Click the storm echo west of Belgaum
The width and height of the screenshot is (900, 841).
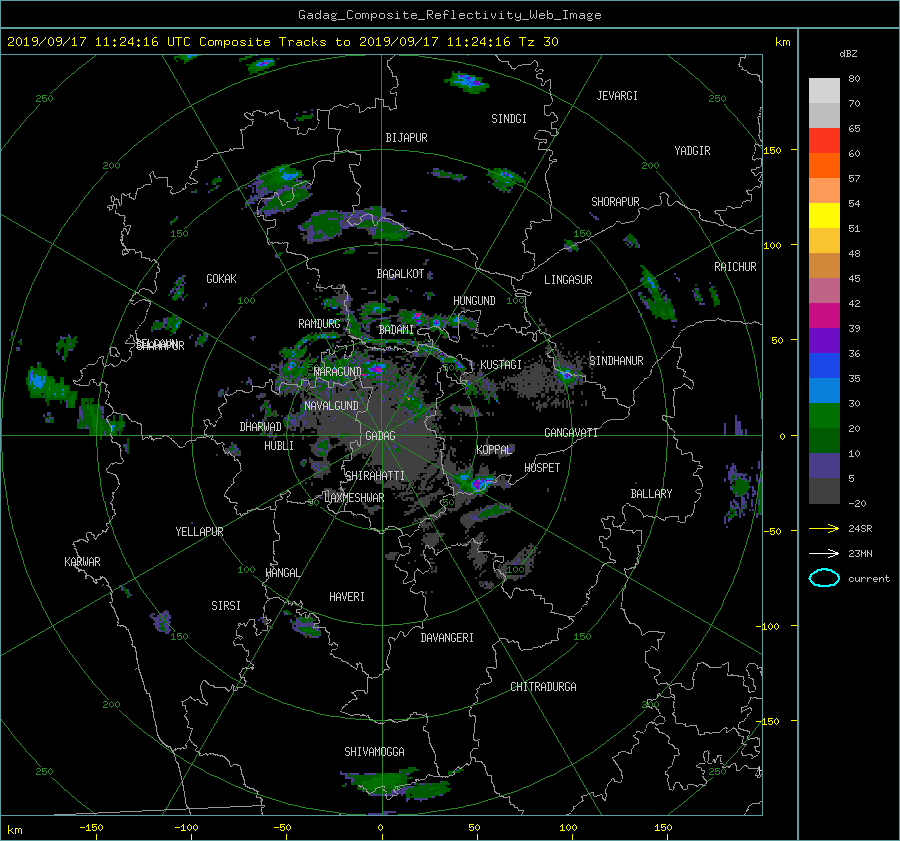[49, 385]
